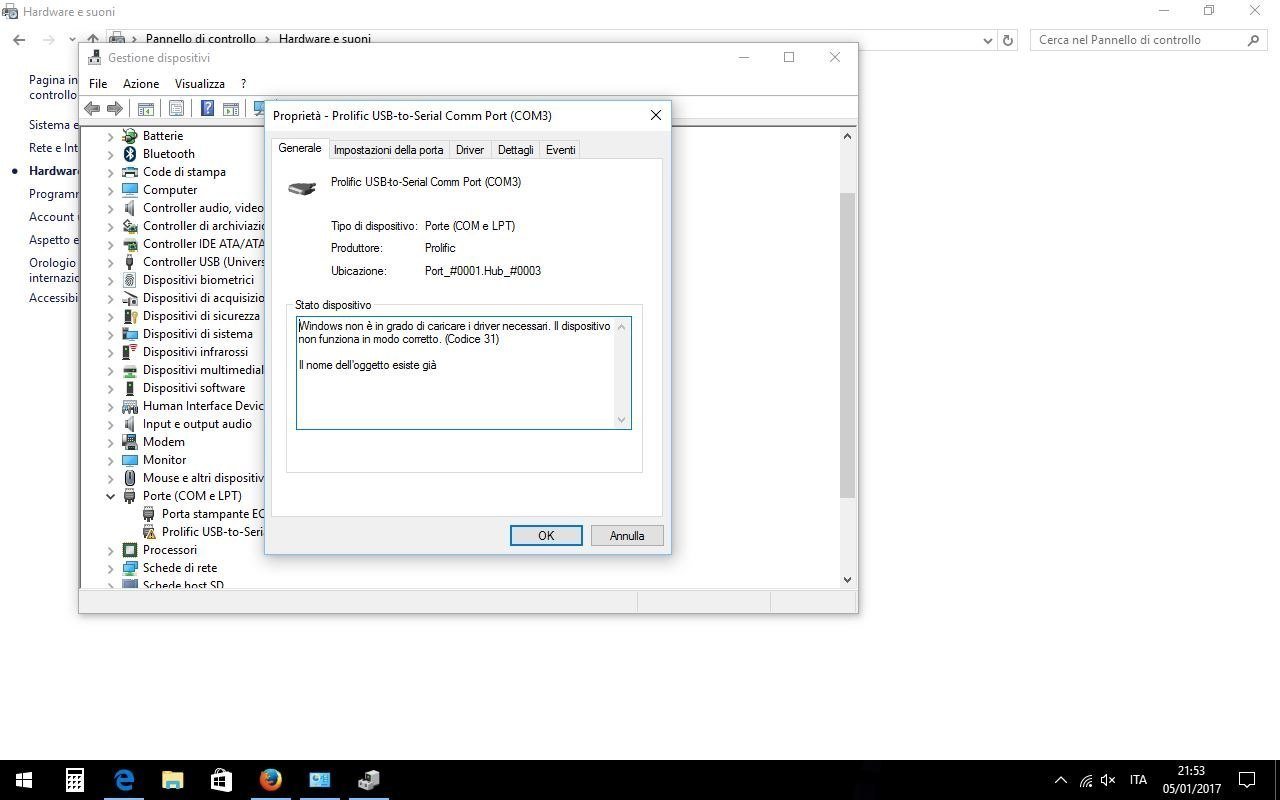This screenshot has width=1280, height=800.
Task: Expand the Computer tree node
Action: [111, 190]
